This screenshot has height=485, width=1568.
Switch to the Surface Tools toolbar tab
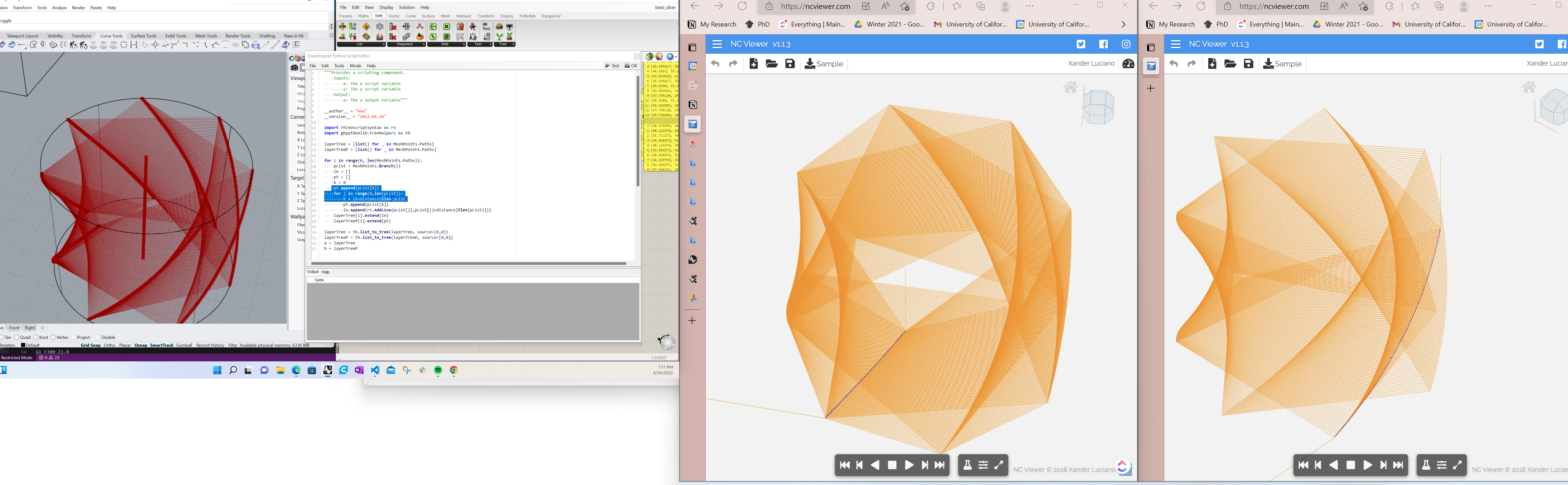(144, 36)
